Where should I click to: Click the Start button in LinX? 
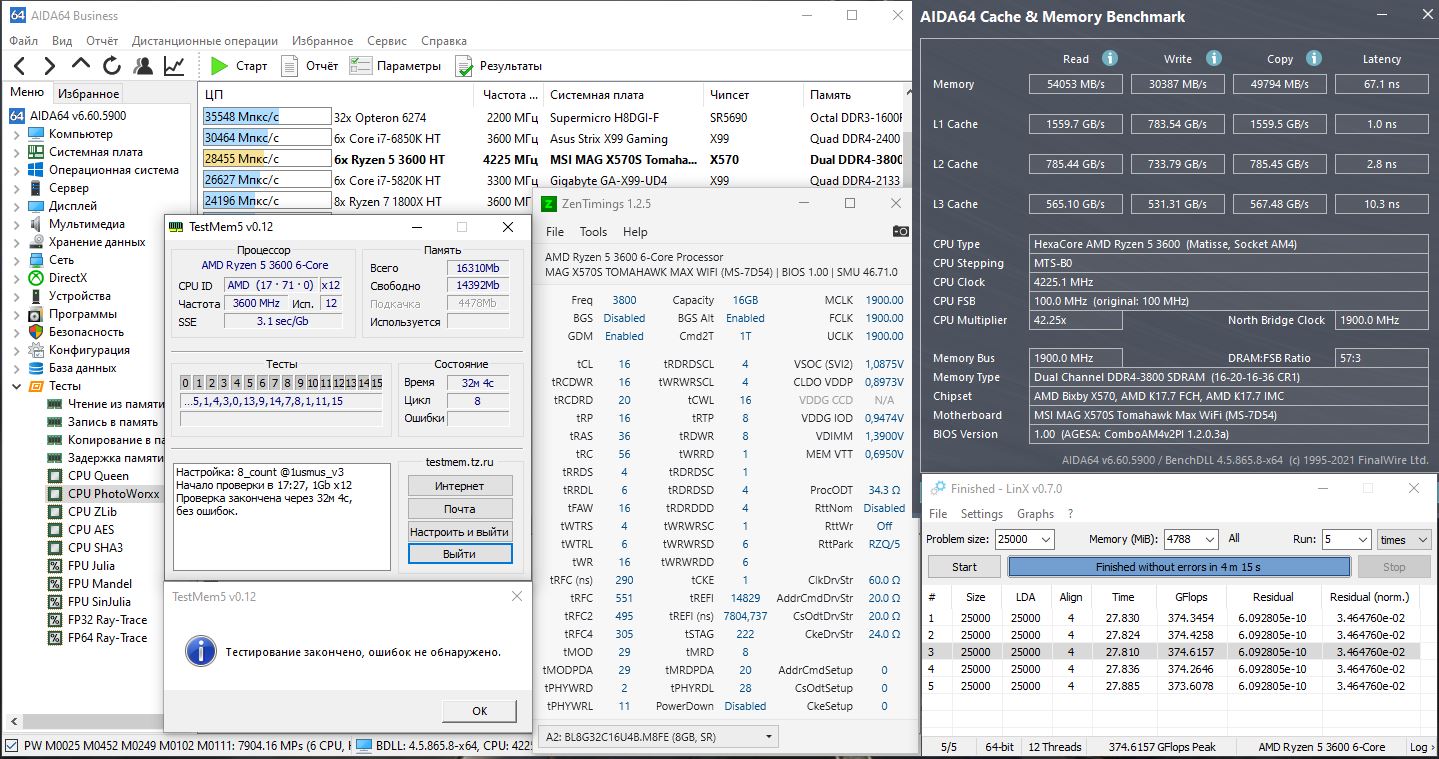964,567
